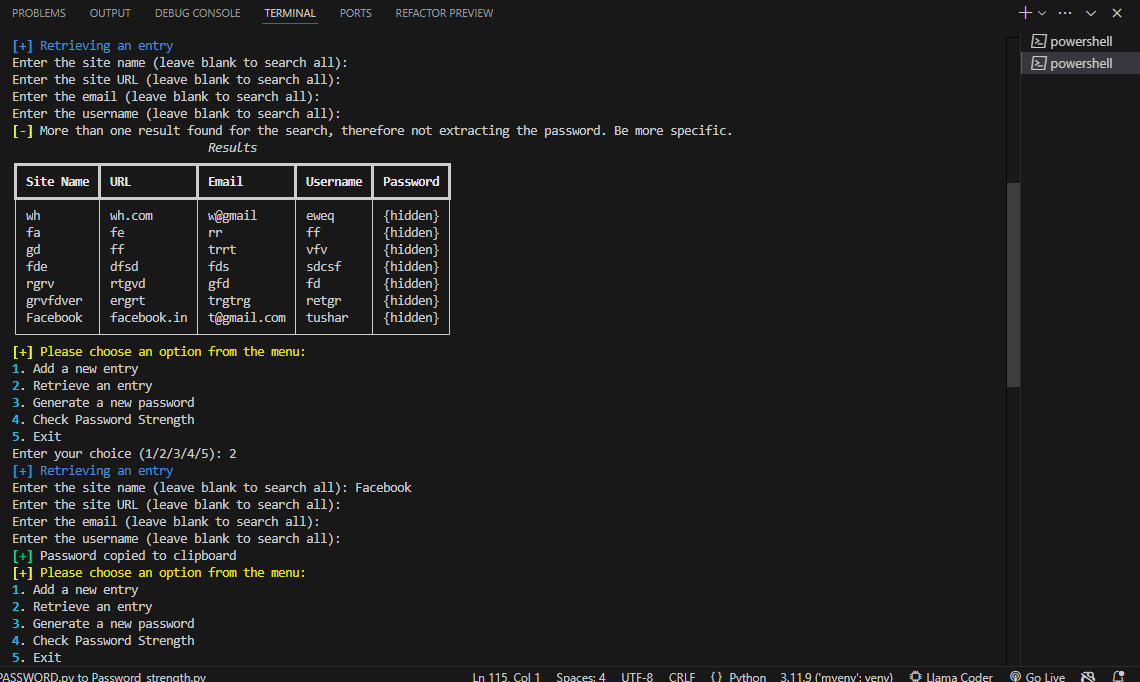Start Go Live server

[x=1037, y=676]
